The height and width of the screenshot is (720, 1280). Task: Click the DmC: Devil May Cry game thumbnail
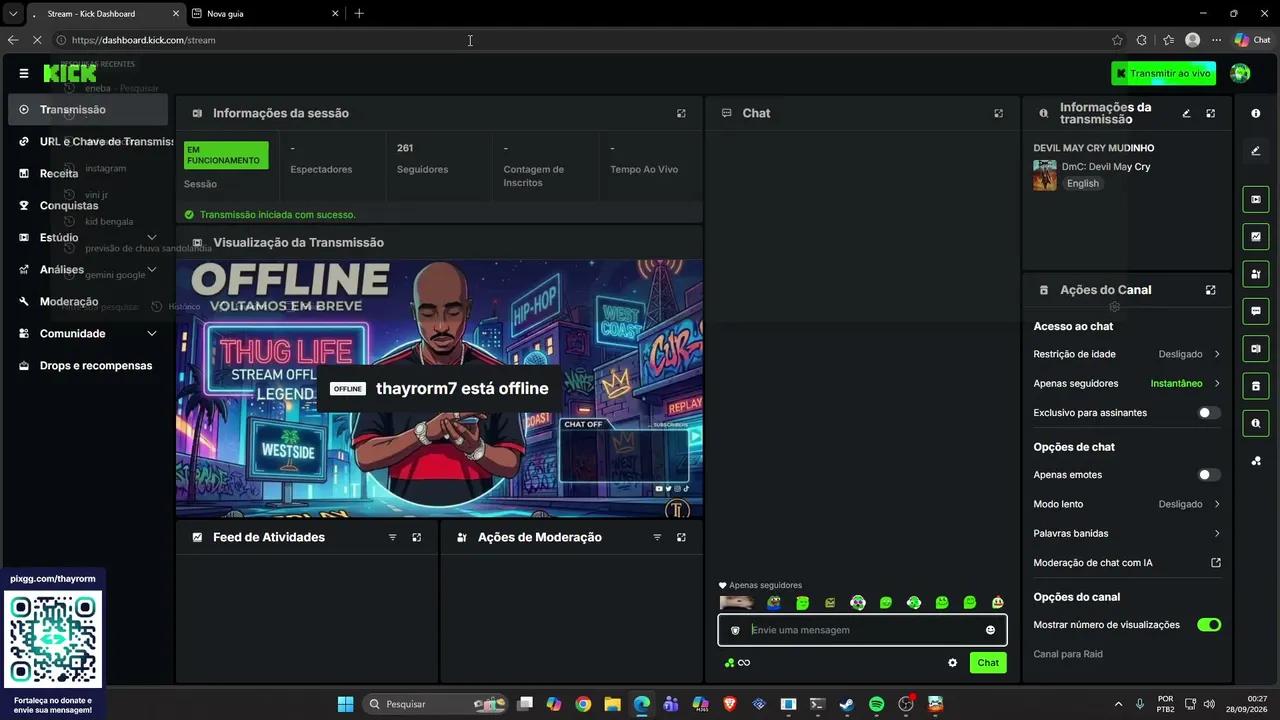(1045, 175)
